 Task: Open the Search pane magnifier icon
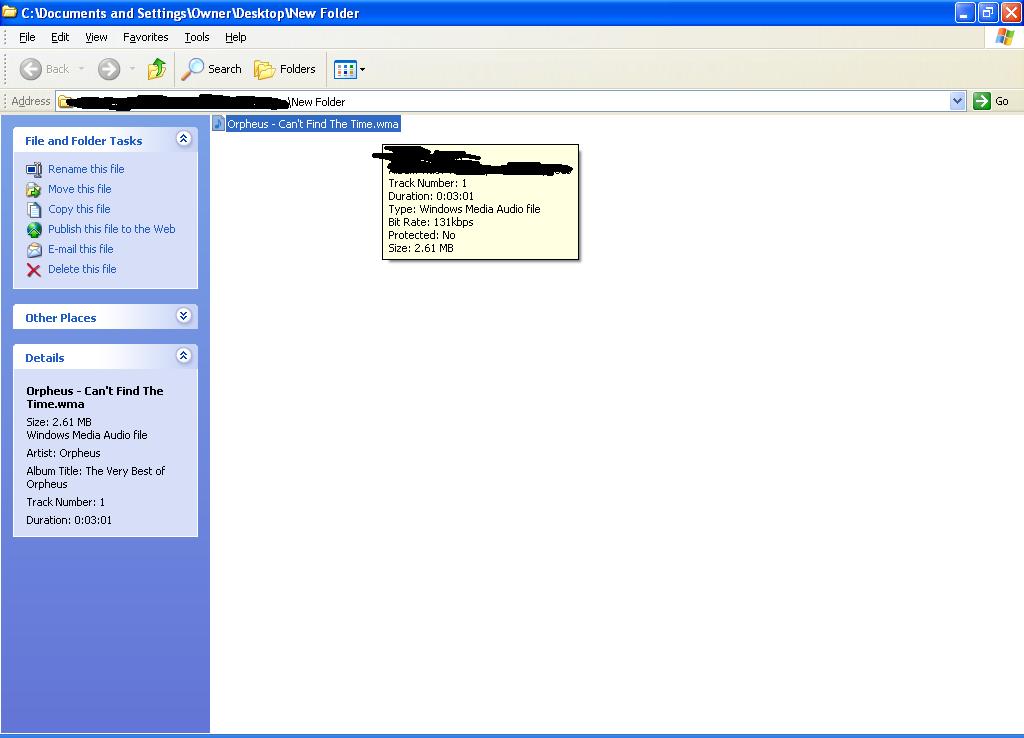[193, 69]
